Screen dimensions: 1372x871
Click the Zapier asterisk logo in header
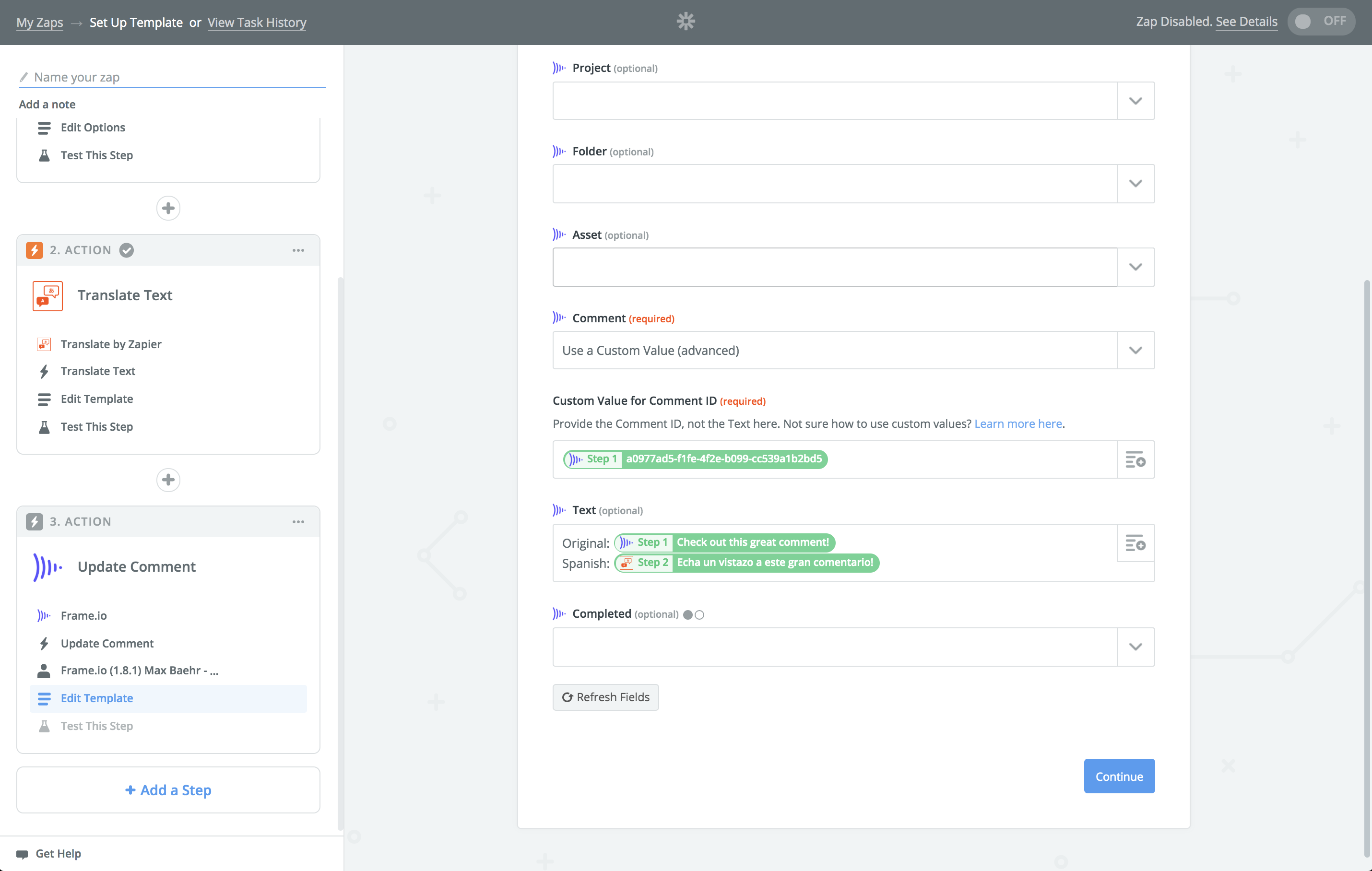coord(686,22)
